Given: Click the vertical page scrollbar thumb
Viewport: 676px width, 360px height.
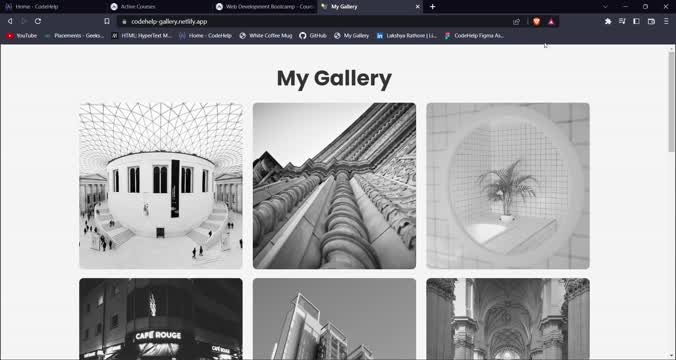Looking at the screenshot, I should 671,102.
